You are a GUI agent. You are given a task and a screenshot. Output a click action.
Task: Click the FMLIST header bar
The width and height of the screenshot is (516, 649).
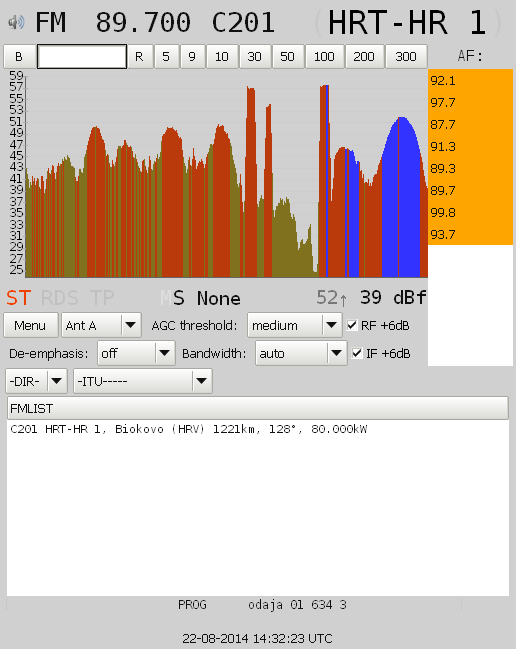point(258,409)
